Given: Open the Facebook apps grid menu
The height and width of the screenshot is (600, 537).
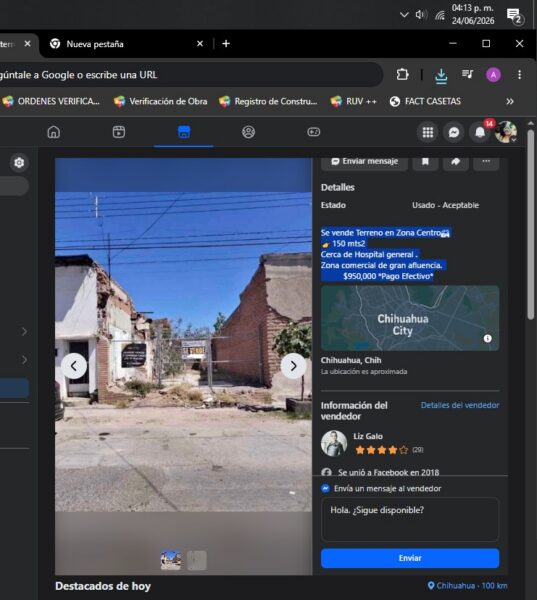Looking at the screenshot, I should (x=428, y=132).
